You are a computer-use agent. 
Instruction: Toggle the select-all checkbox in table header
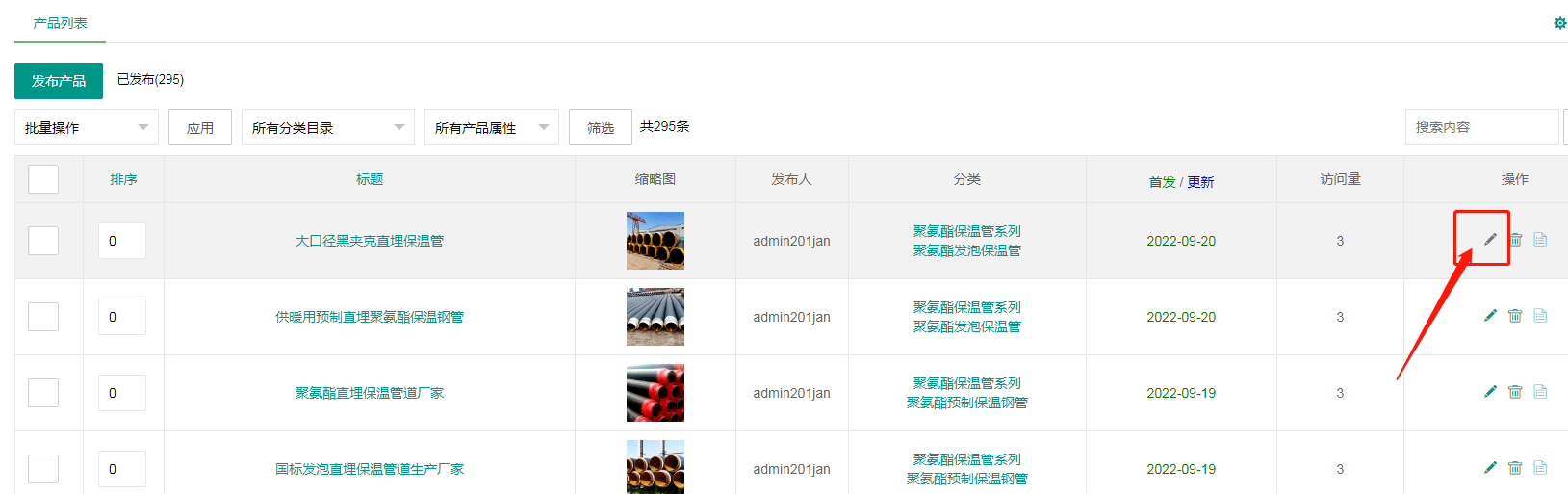43,179
